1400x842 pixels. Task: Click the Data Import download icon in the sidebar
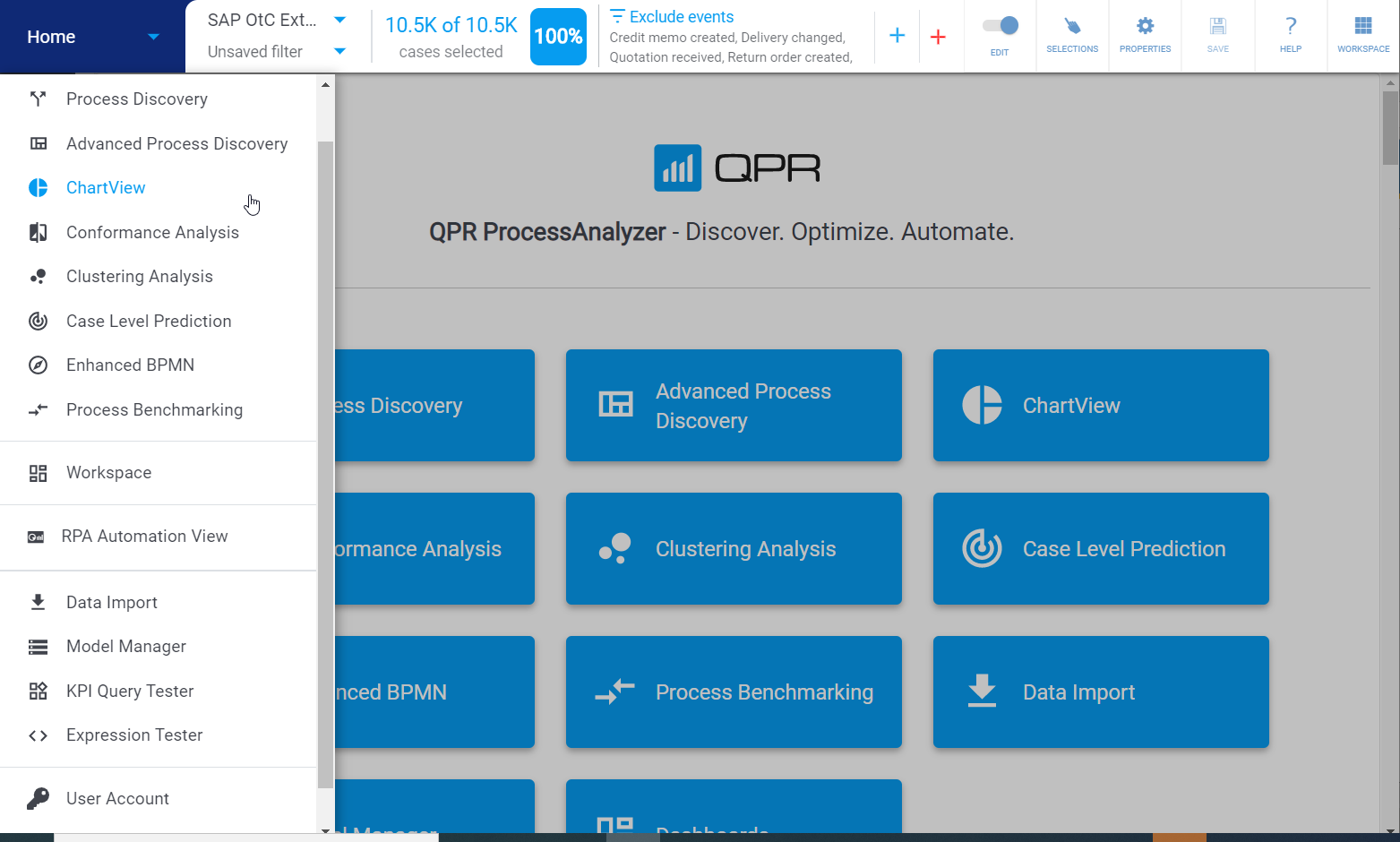[x=38, y=602]
